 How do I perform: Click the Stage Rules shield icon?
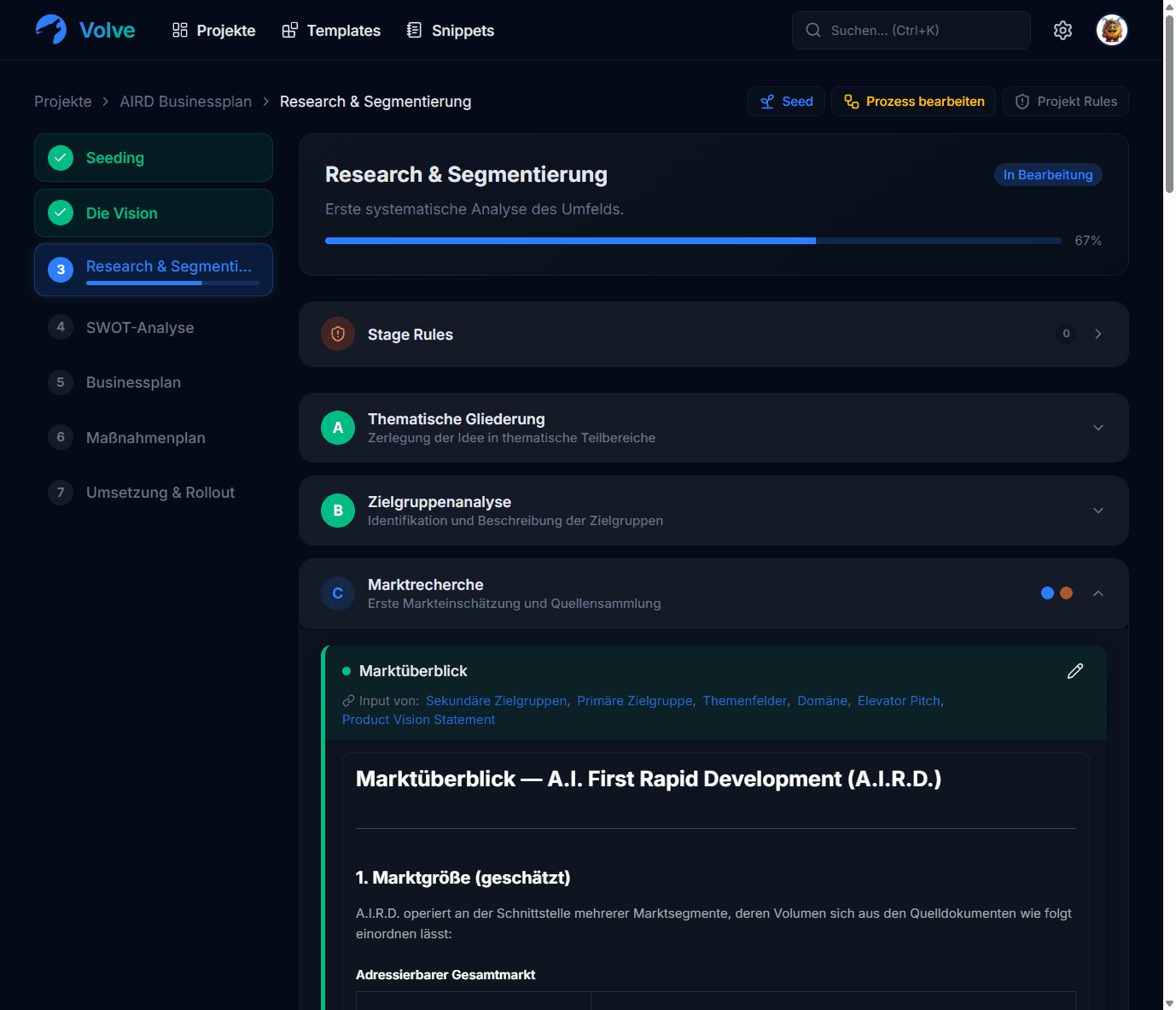tap(338, 335)
